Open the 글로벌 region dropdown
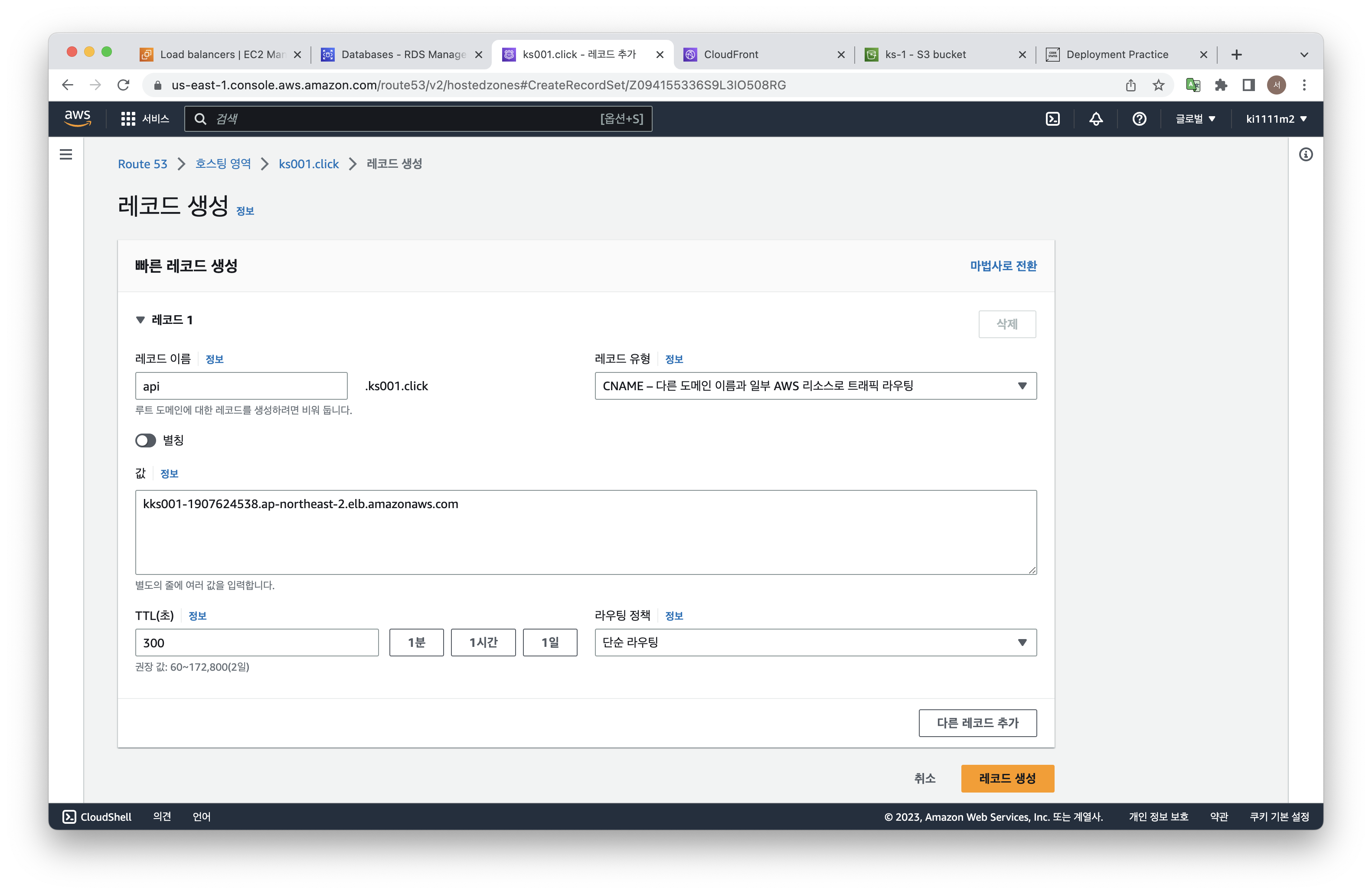 click(1196, 119)
